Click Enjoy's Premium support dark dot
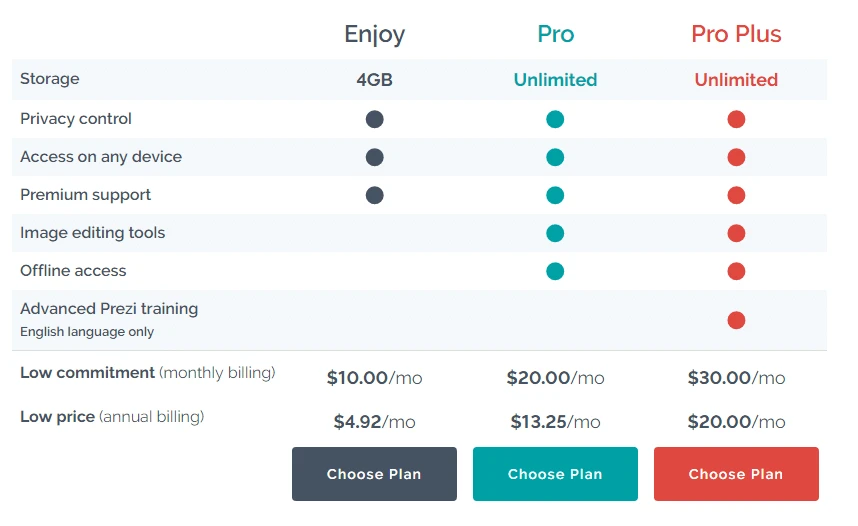Image resolution: width=858 pixels, height=526 pixels. (x=375, y=195)
